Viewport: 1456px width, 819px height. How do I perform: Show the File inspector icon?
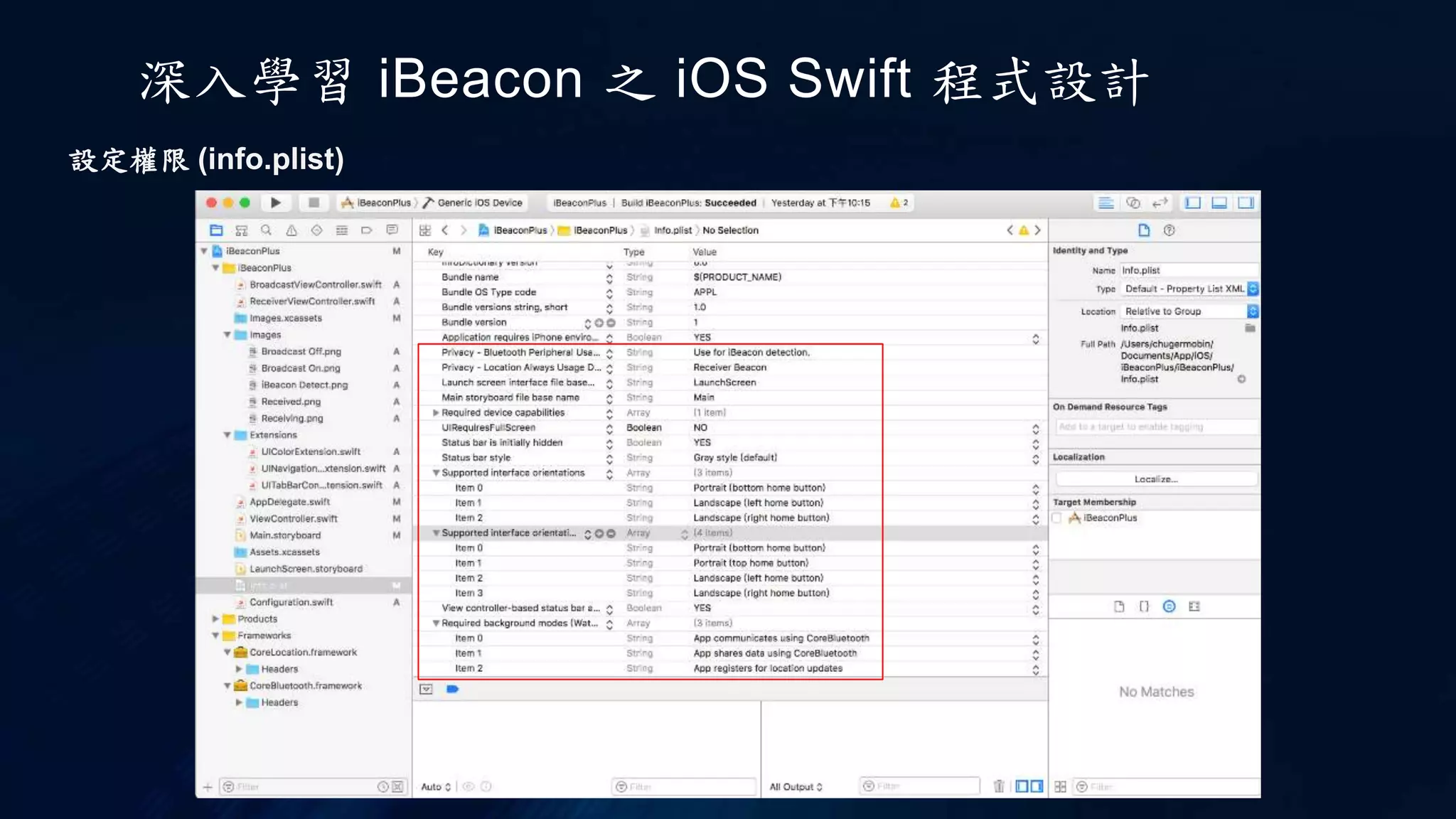[1144, 230]
